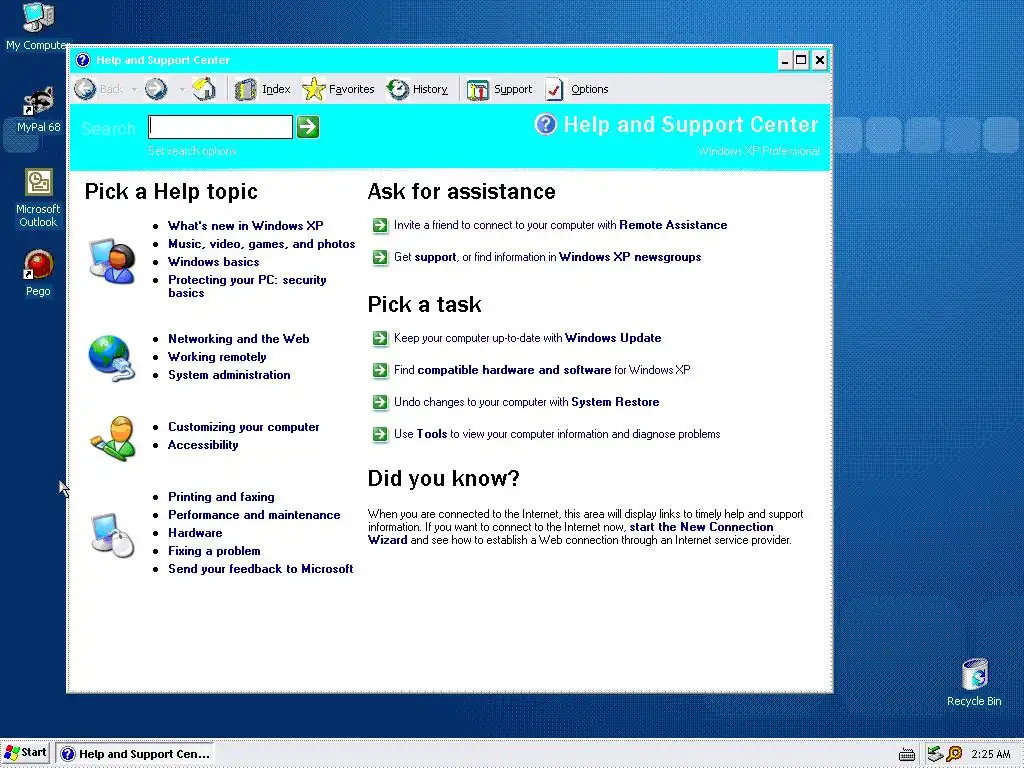This screenshot has width=1024, height=768.
Task: Open System administration topic
Action: (x=229, y=374)
